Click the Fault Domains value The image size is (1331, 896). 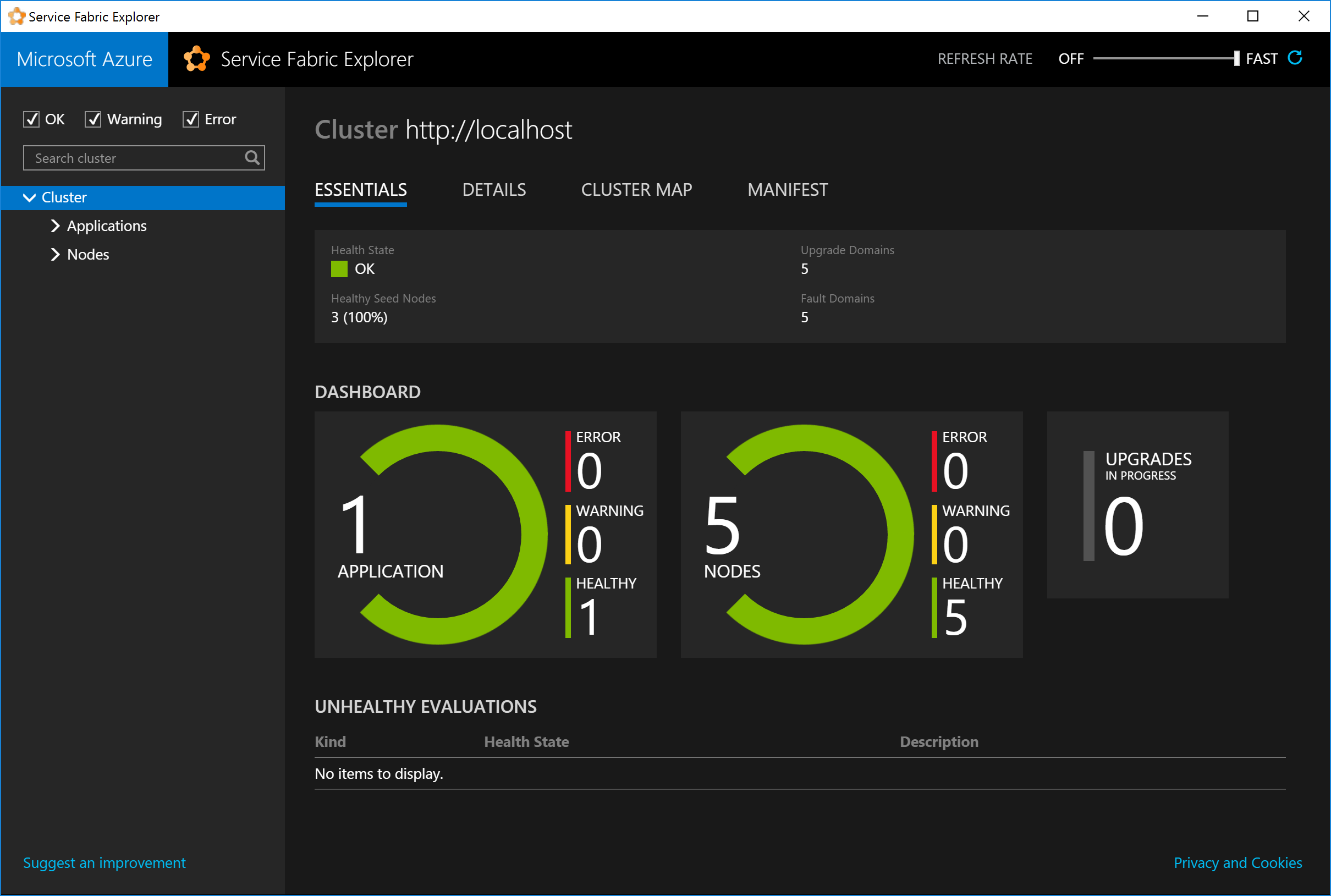pos(804,317)
